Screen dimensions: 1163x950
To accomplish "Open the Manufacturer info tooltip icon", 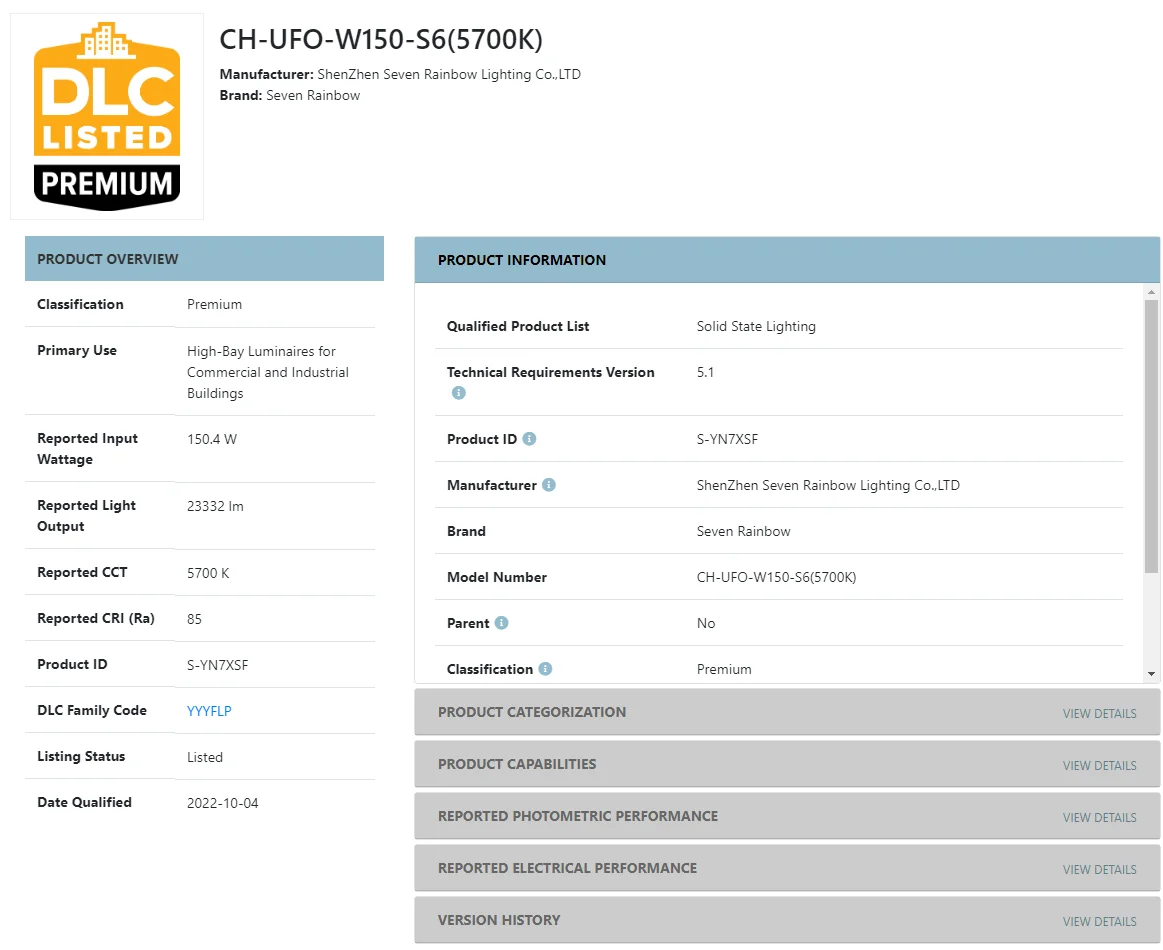I will 549,485.
